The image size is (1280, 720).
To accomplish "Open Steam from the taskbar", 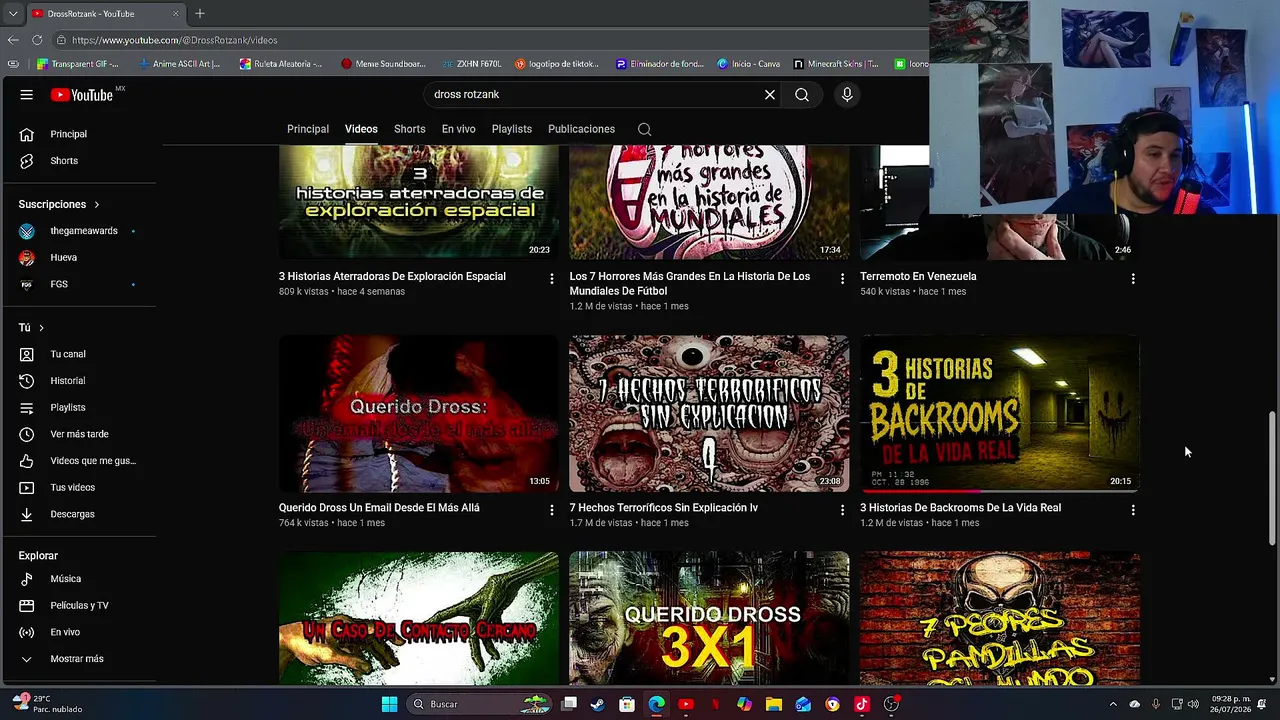I will 598,704.
